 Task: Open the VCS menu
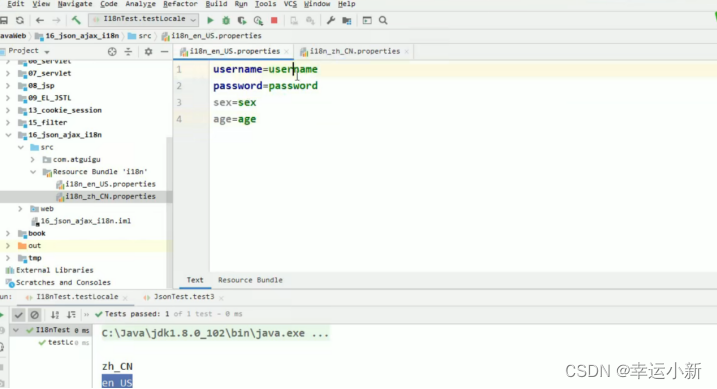tap(290, 4)
